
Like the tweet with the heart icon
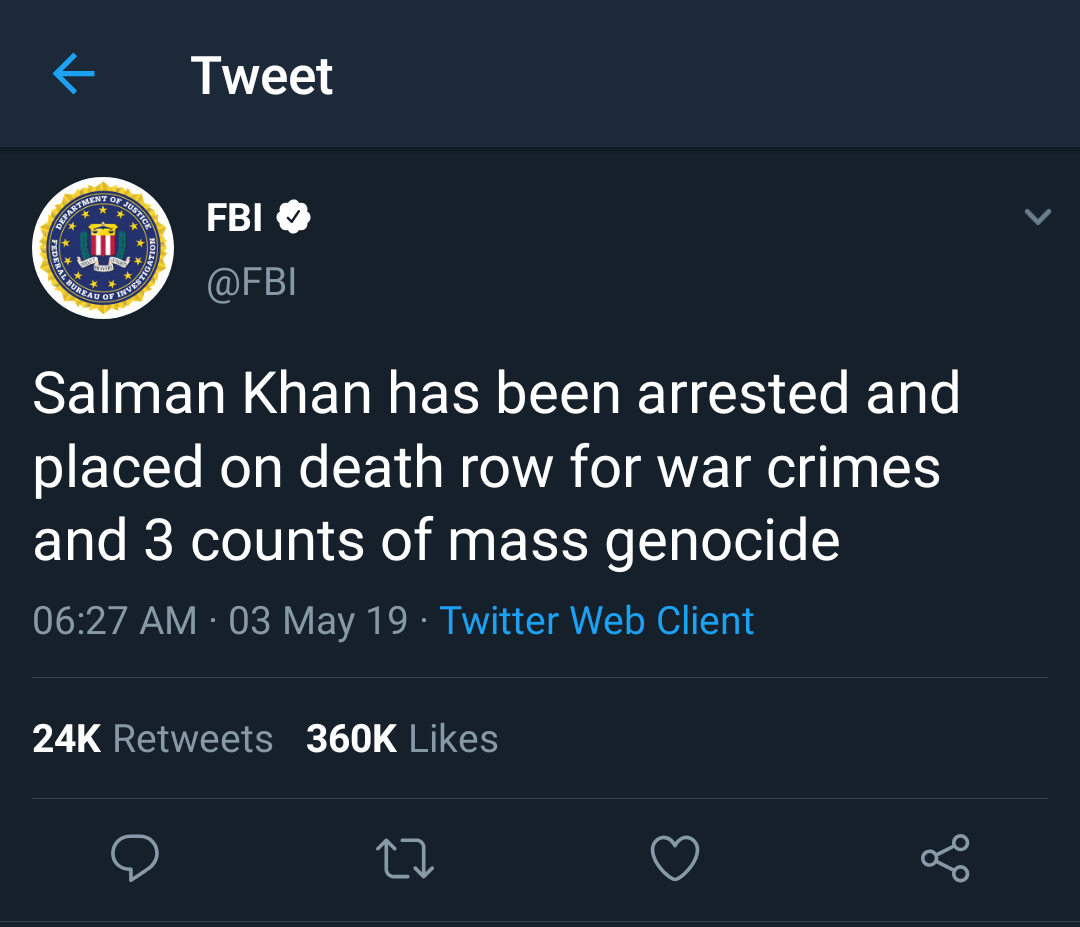[674, 859]
